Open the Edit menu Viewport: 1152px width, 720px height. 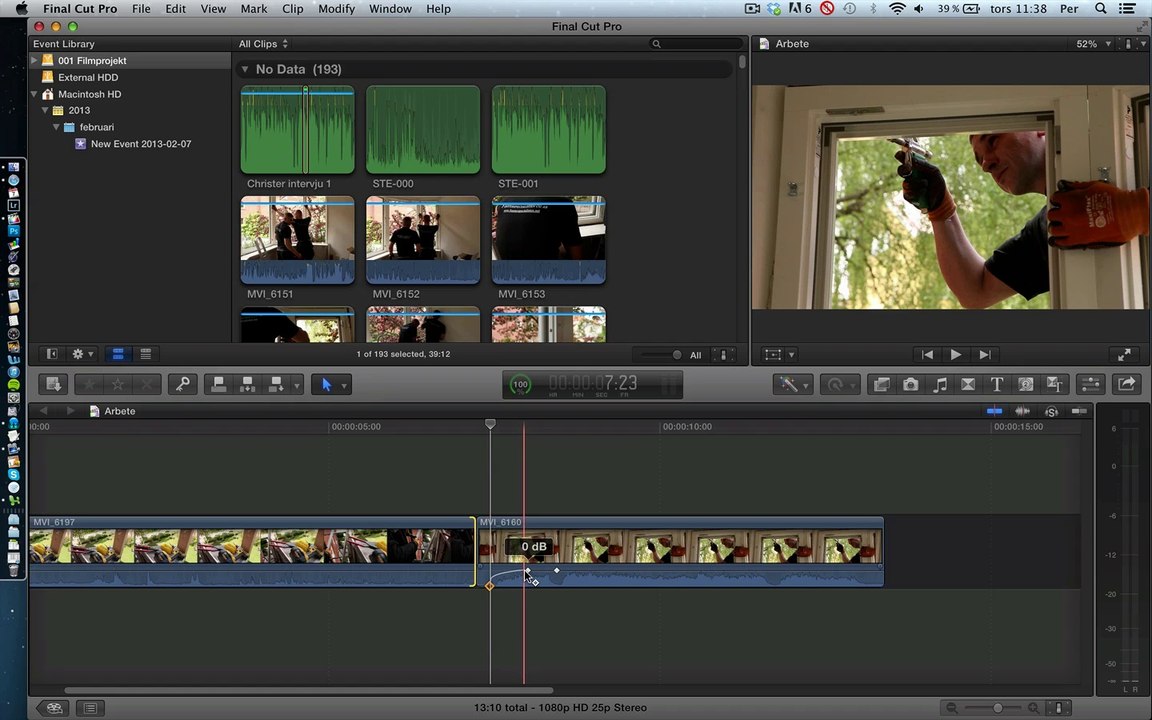pos(176,9)
